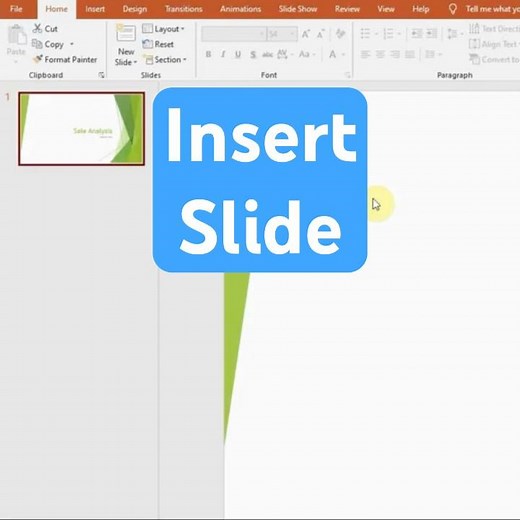Toggle Text Shadow formatting
This screenshot has height=520, width=520.
point(253,54)
